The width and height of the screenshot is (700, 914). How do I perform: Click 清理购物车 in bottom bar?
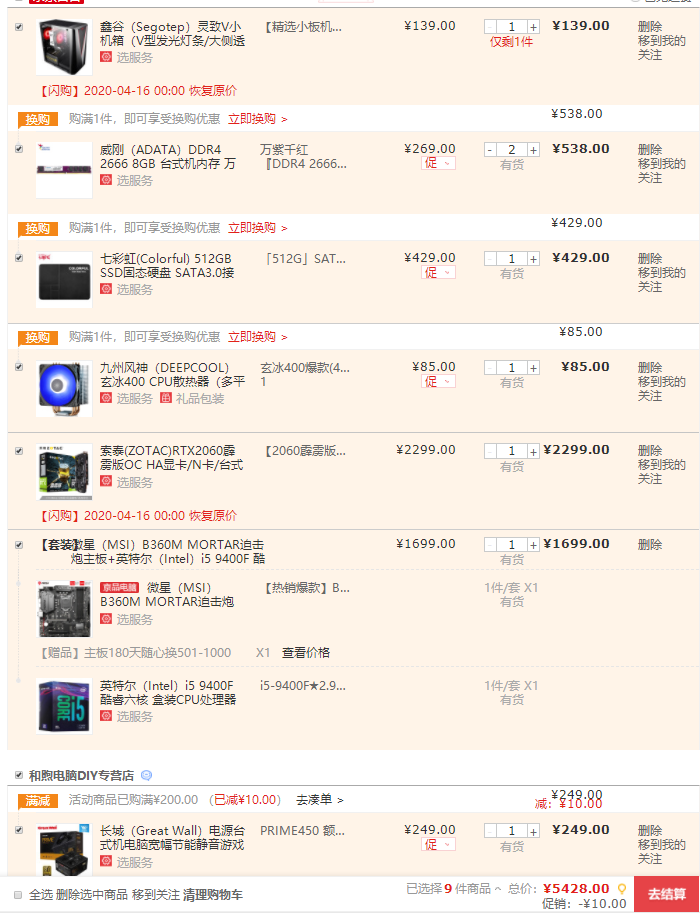click(213, 894)
